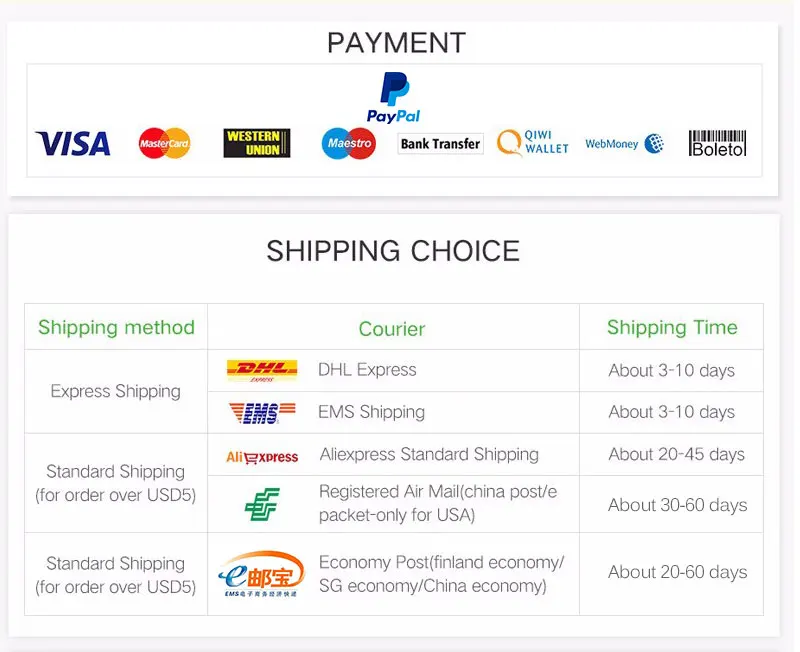Click the QIWI Wallet logo
Image resolution: width=800 pixels, height=652 pixels.
click(533, 142)
